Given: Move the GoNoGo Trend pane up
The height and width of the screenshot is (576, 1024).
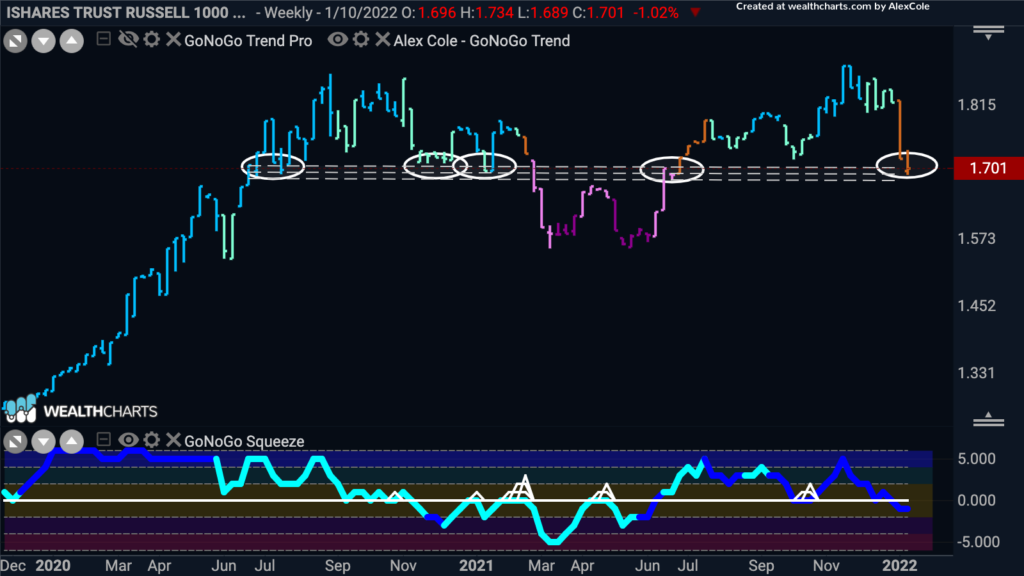Looking at the screenshot, I should [72, 41].
